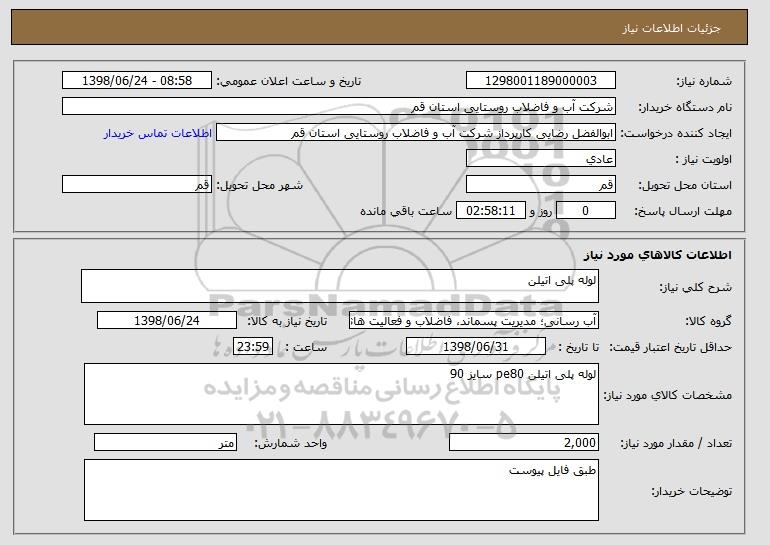Click the item specifications box pe80 سایز 90
The image size is (770, 545).
pos(341,394)
